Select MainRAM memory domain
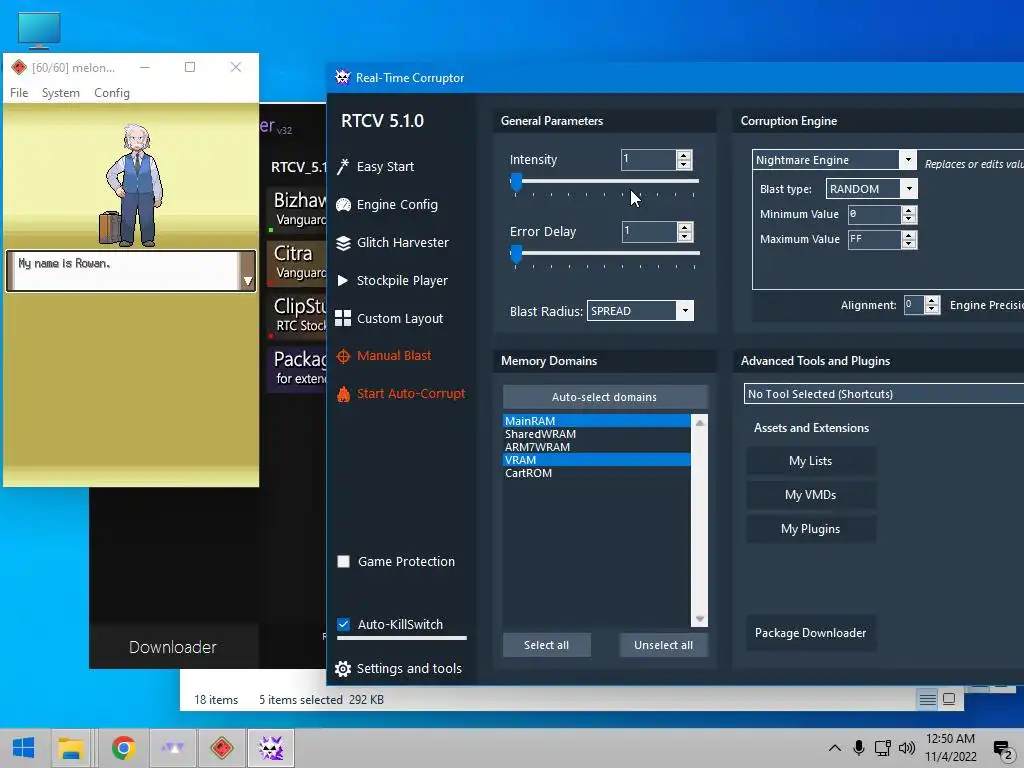Image resolution: width=1024 pixels, height=768 pixels. click(596, 421)
